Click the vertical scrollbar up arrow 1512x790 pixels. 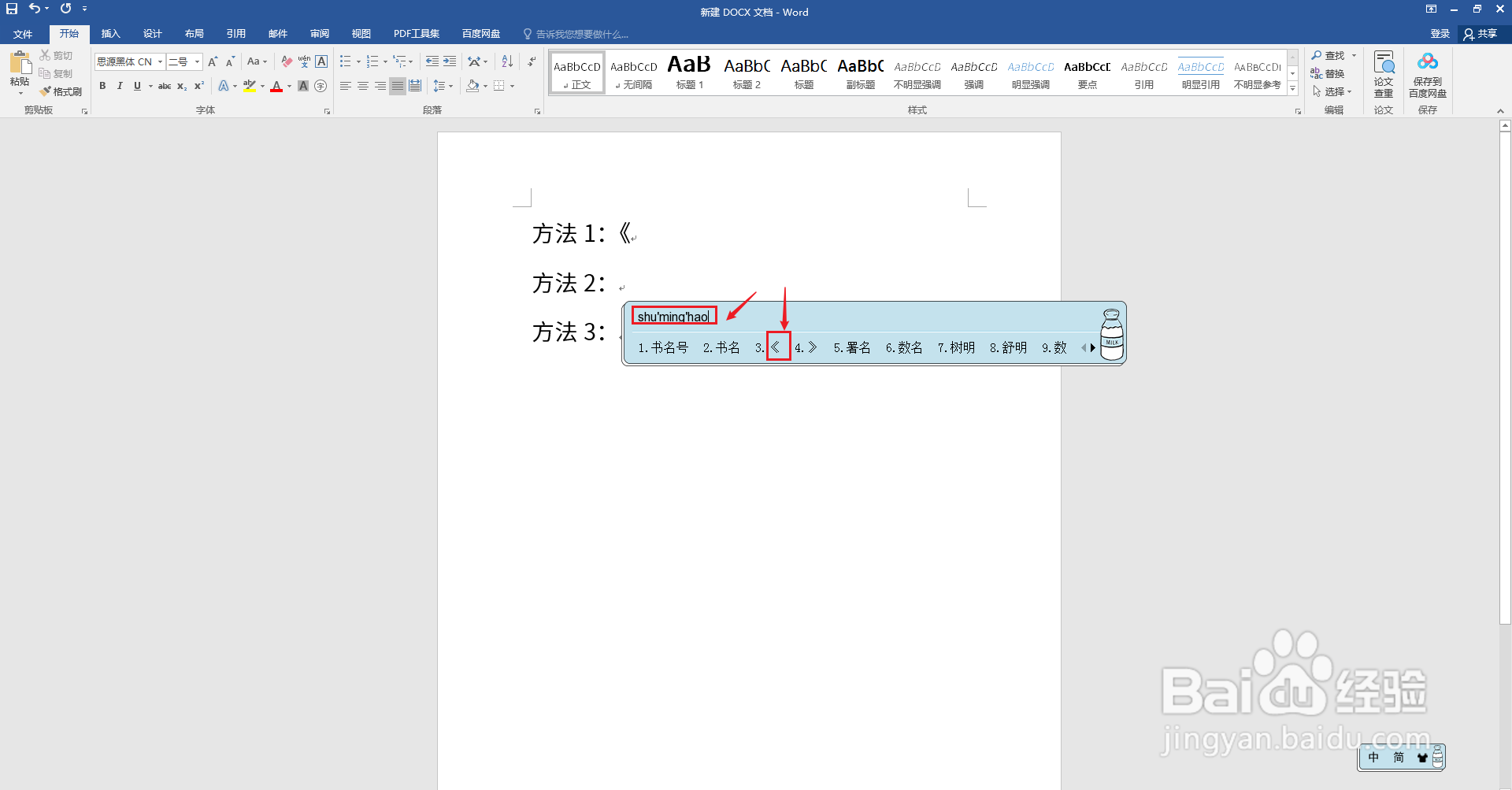tap(1505, 125)
